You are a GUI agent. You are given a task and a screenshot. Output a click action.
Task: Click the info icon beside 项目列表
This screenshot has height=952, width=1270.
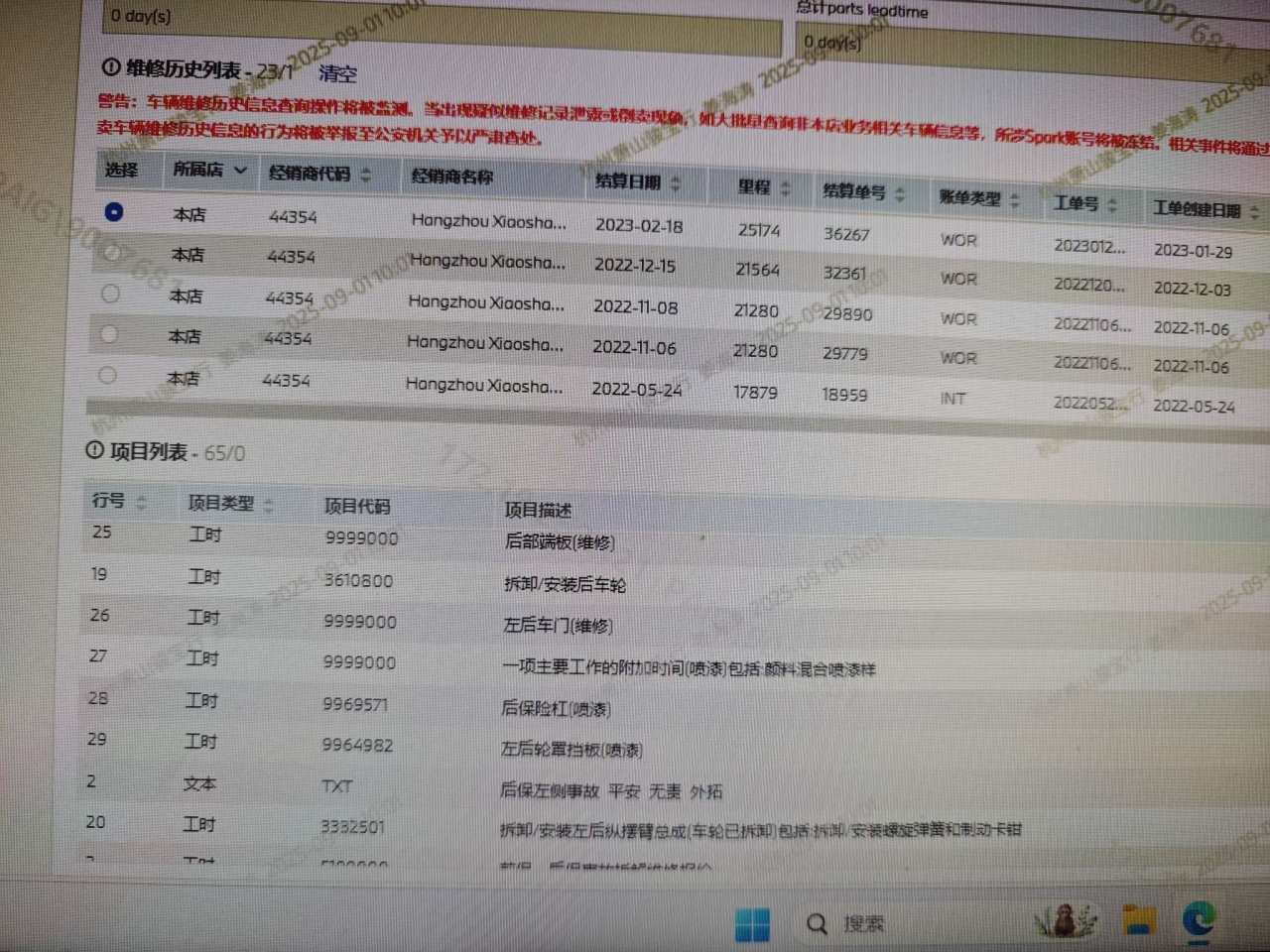[94, 450]
